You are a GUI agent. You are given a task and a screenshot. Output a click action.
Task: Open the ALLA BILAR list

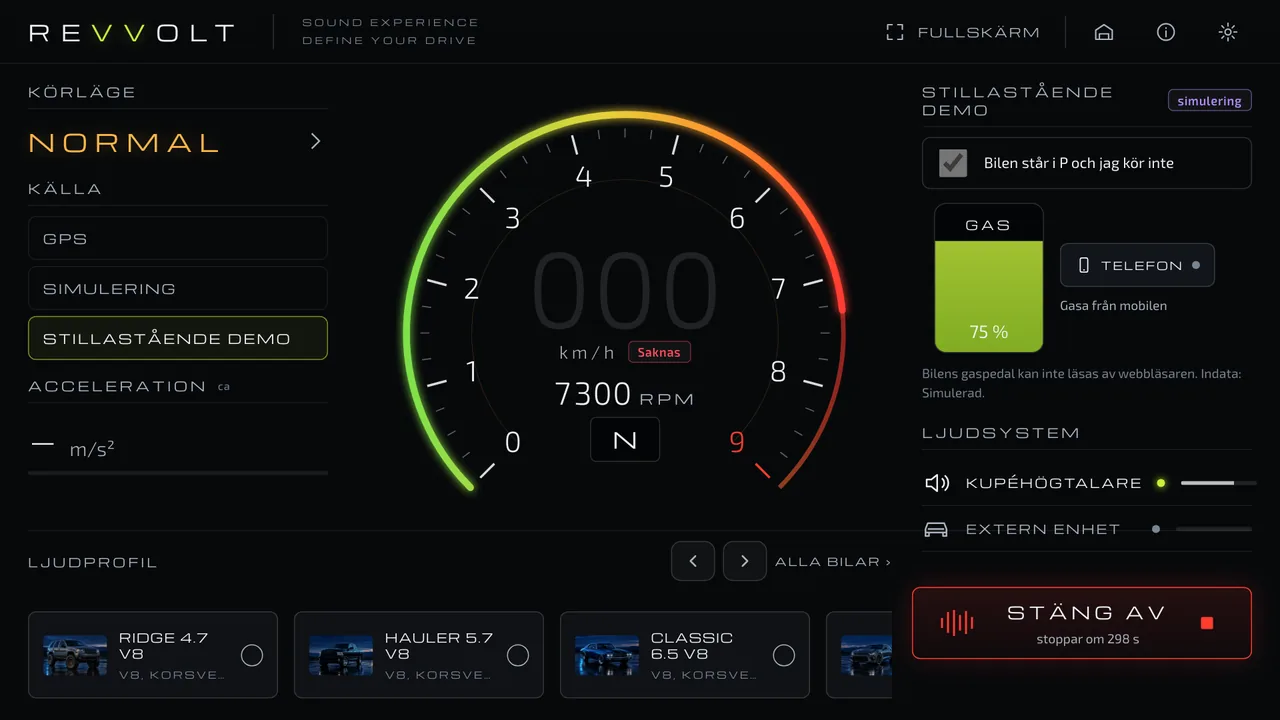(x=833, y=562)
